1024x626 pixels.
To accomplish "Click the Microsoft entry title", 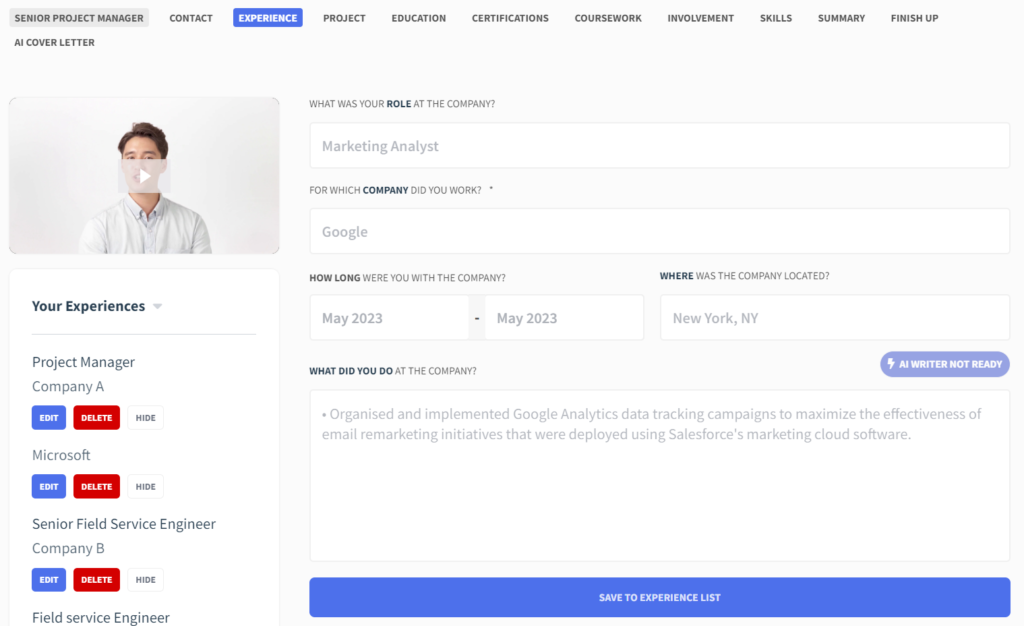I will click(61, 455).
